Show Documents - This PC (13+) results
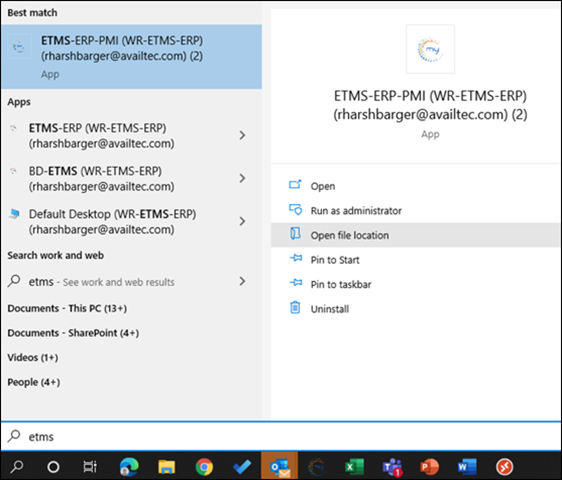562x480 pixels. click(x=67, y=308)
